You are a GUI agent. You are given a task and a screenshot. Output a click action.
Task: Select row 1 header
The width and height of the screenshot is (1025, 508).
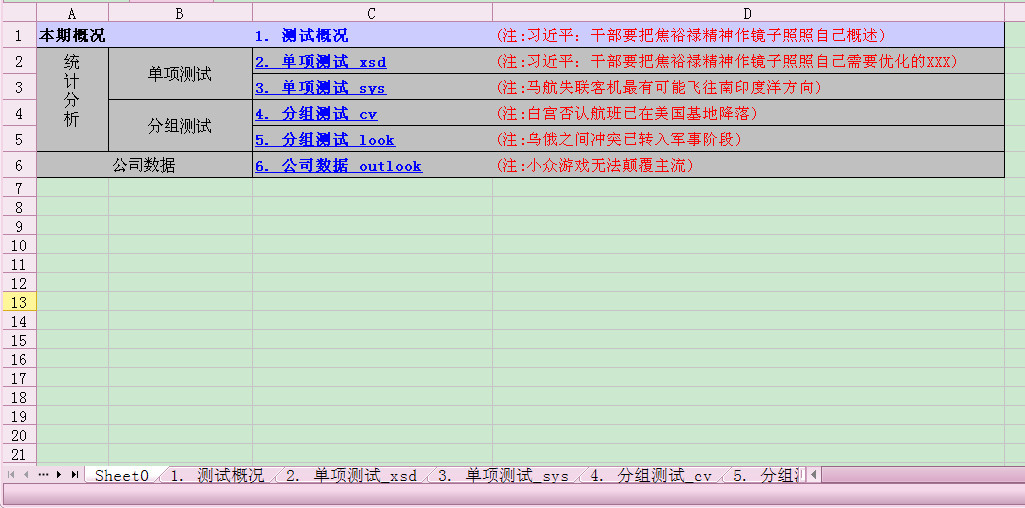tap(18, 35)
